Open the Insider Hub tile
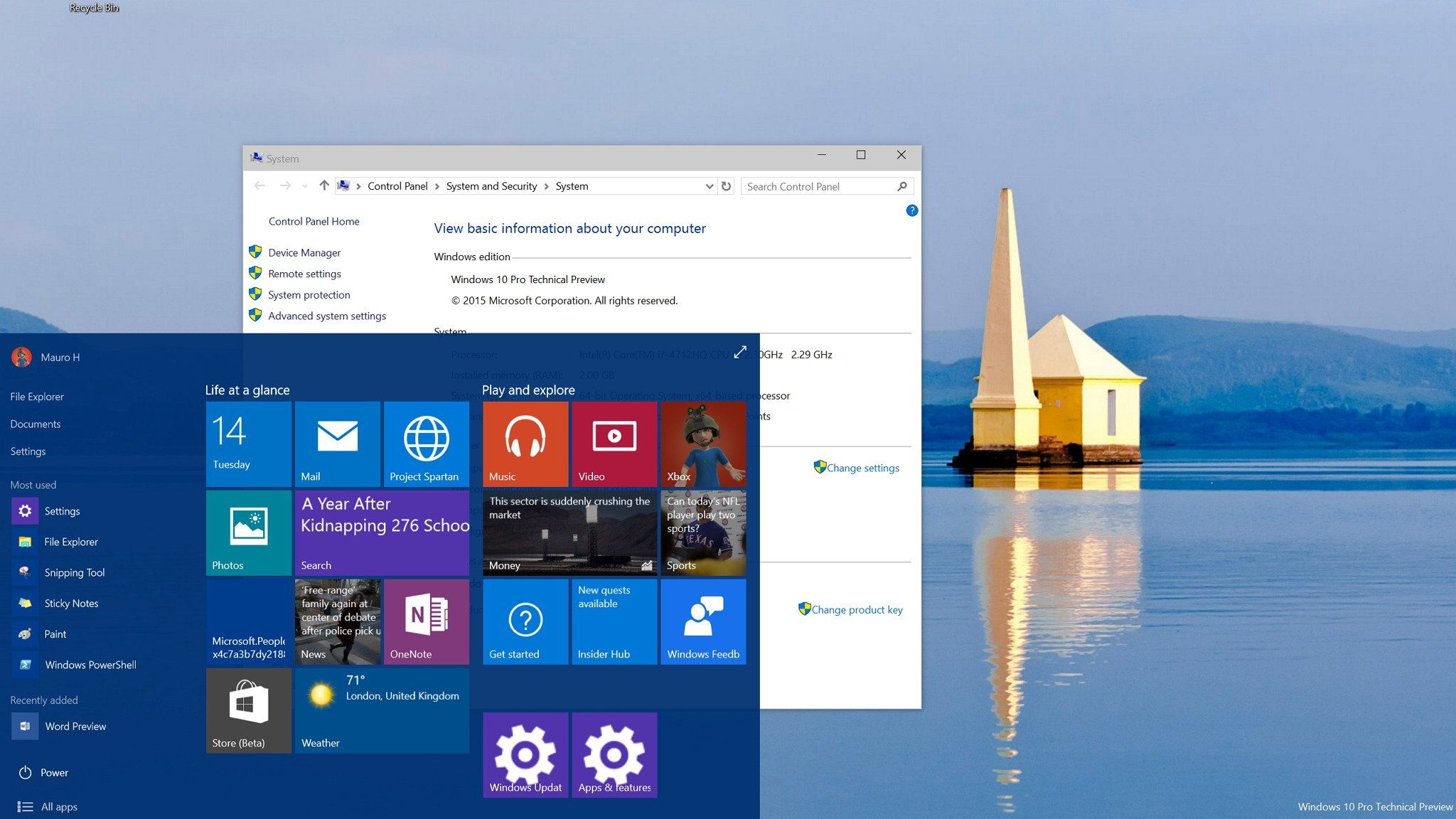This screenshot has height=819, width=1456. pyautogui.click(x=614, y=621)
